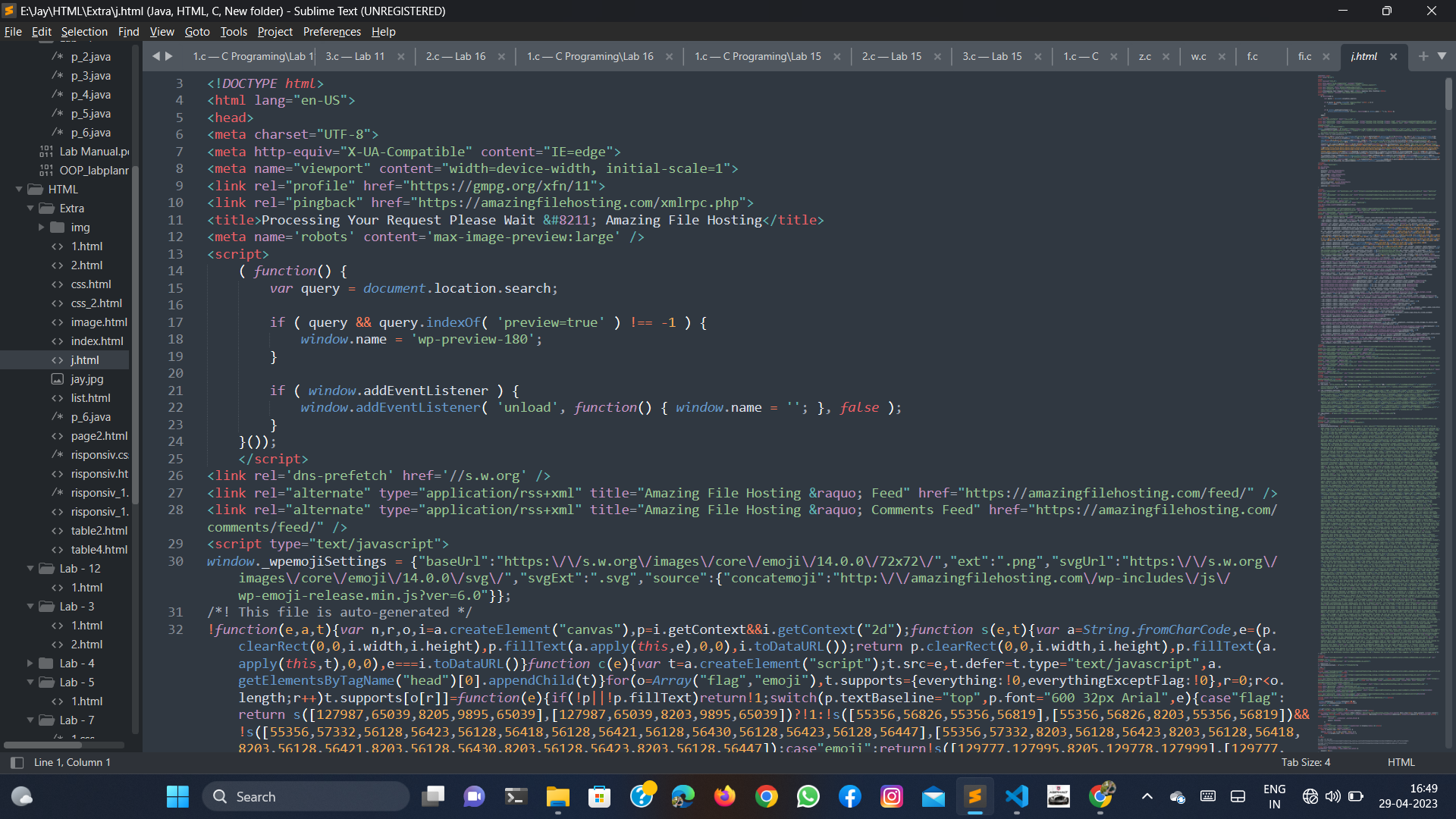
Task: Open the jay.jpg image file
Action: pyautogui.click(x=86, y=379)
